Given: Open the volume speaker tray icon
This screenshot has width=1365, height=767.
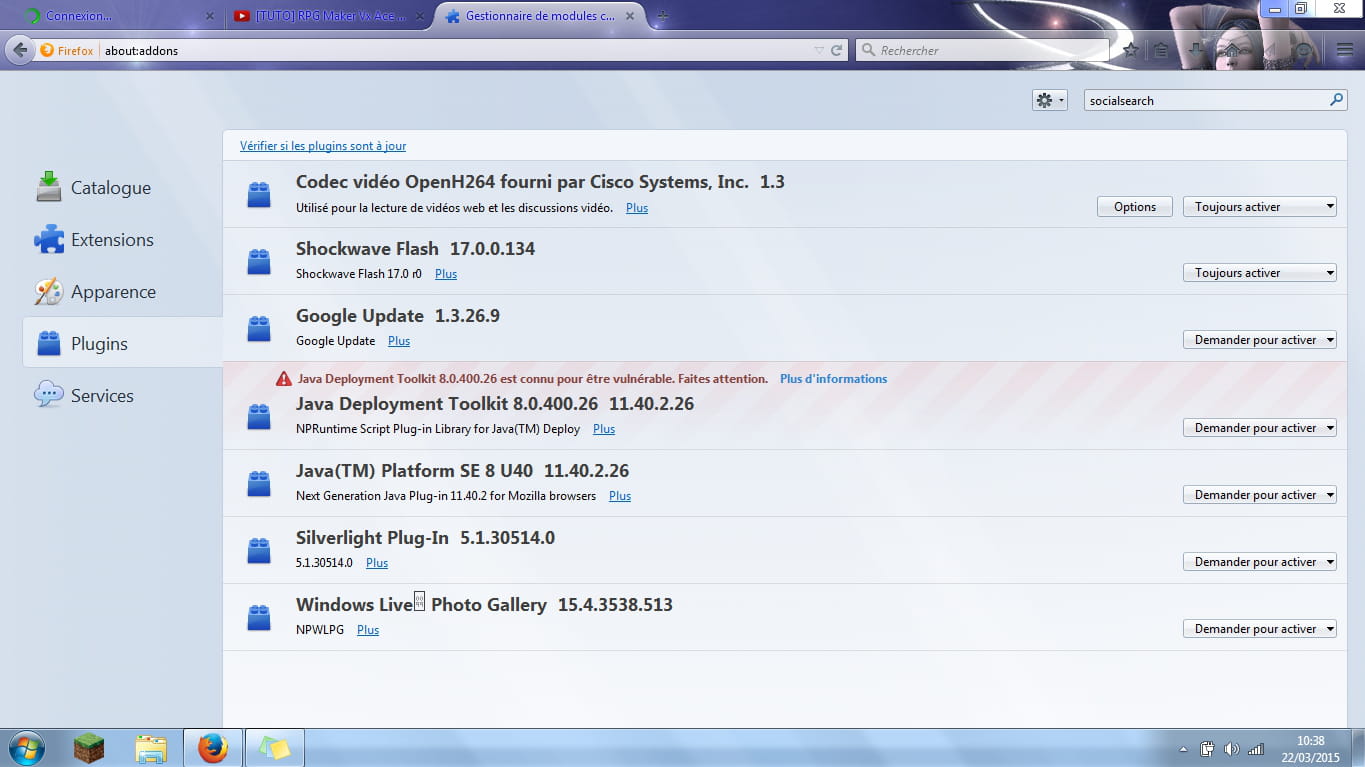Looking at the screenshot, I should [x=1231, y=749].
